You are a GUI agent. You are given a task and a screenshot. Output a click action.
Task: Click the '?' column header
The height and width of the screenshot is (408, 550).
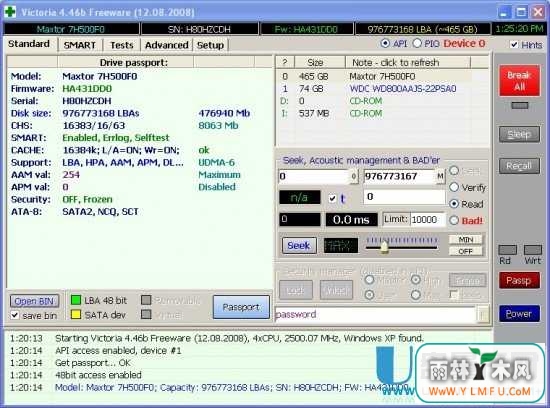click(x=285, y=62)
